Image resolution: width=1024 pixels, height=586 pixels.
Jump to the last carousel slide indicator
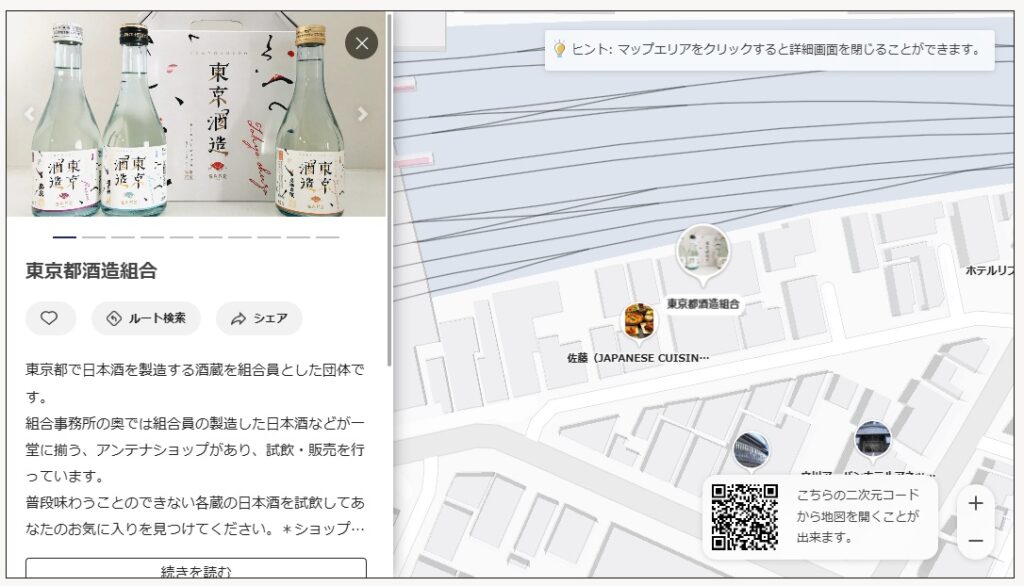pyautogui.click(x=327, y=237)
